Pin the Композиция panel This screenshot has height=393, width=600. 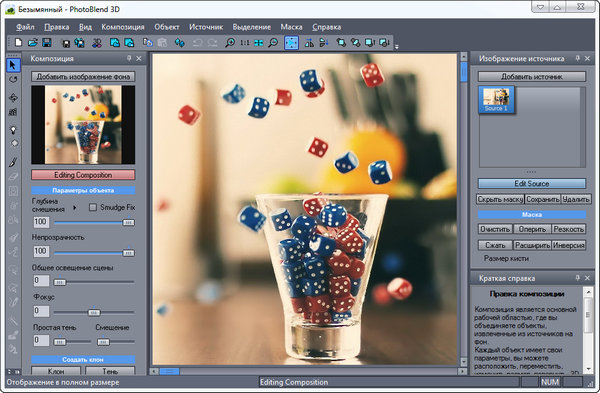click(129, 58)
